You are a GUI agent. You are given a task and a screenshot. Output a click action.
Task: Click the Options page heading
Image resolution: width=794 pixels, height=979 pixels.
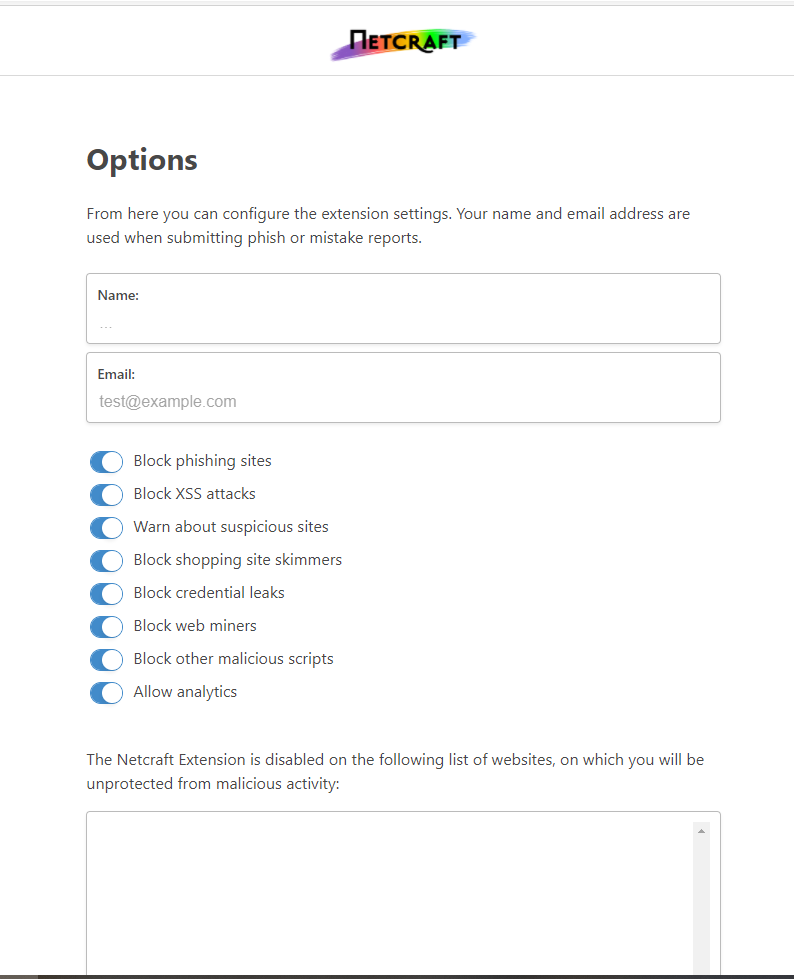pos(142,160)
